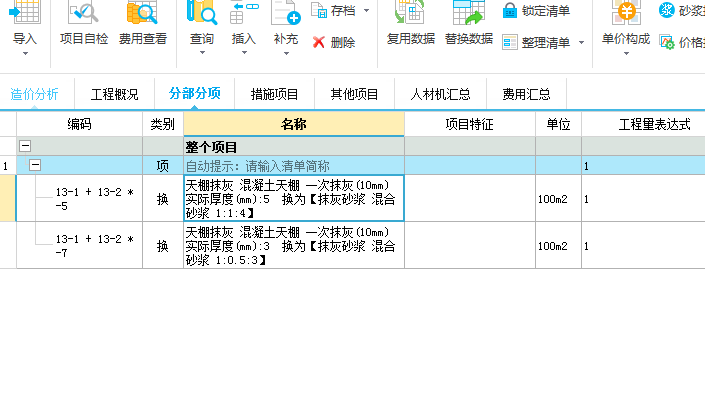Click the 自动提示 请输入清单简称 cell
Viewport: 705px width, 399px height.
[294, 166]
